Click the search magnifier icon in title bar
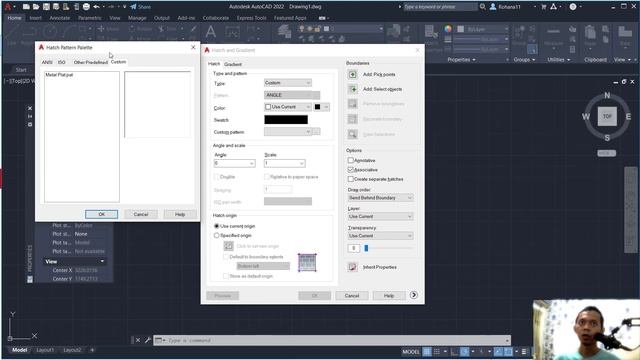This screenshot has width=640, height=360. [482, 7]
